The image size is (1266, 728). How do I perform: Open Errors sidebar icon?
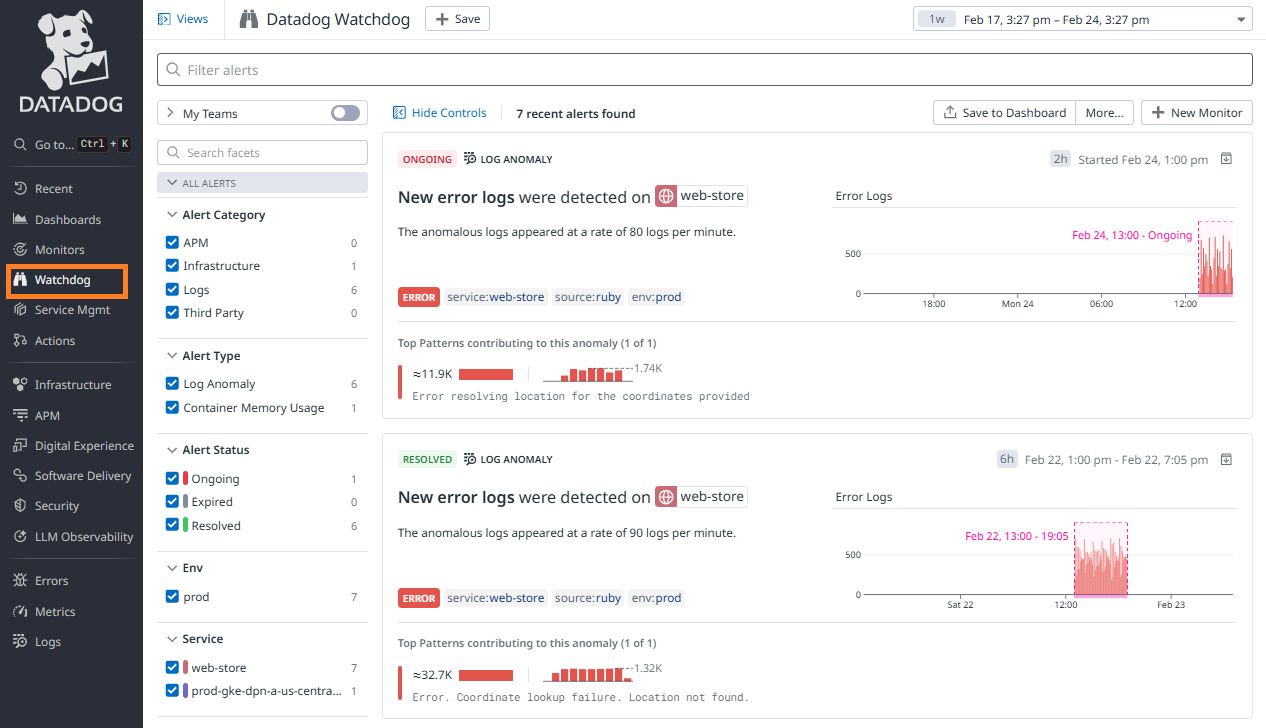click(20, 580)
